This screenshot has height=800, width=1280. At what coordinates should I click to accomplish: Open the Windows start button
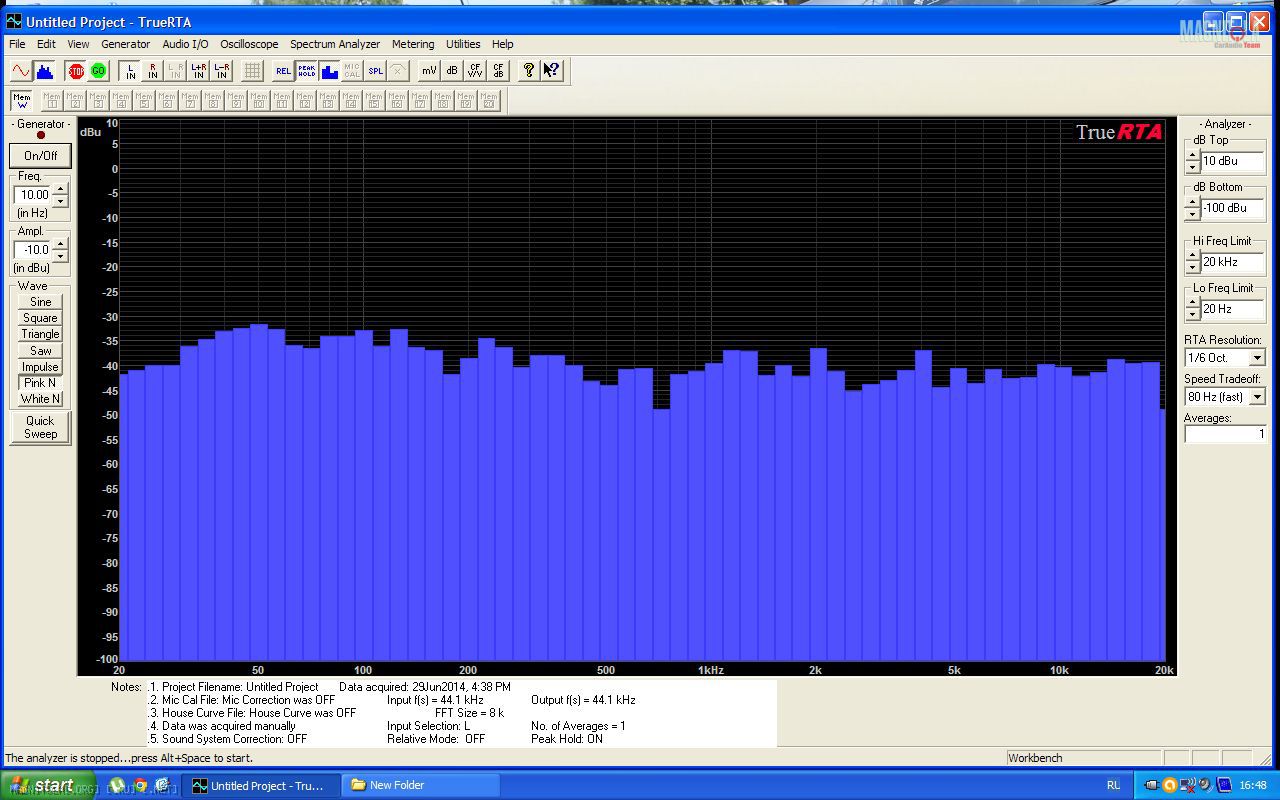pyautogui.click(x=47, y=785)
